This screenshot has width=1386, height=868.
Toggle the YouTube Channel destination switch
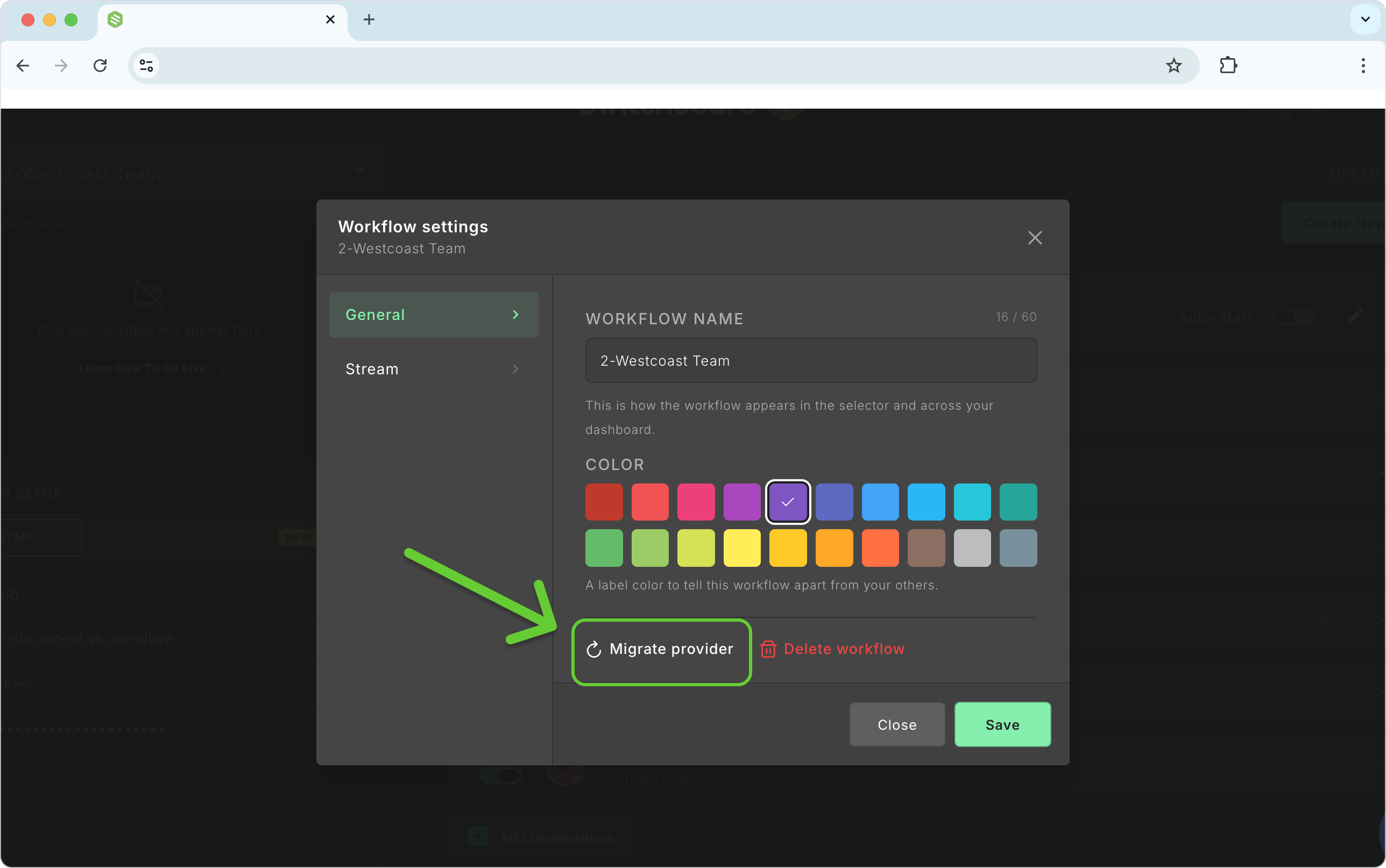coord(501,776)
